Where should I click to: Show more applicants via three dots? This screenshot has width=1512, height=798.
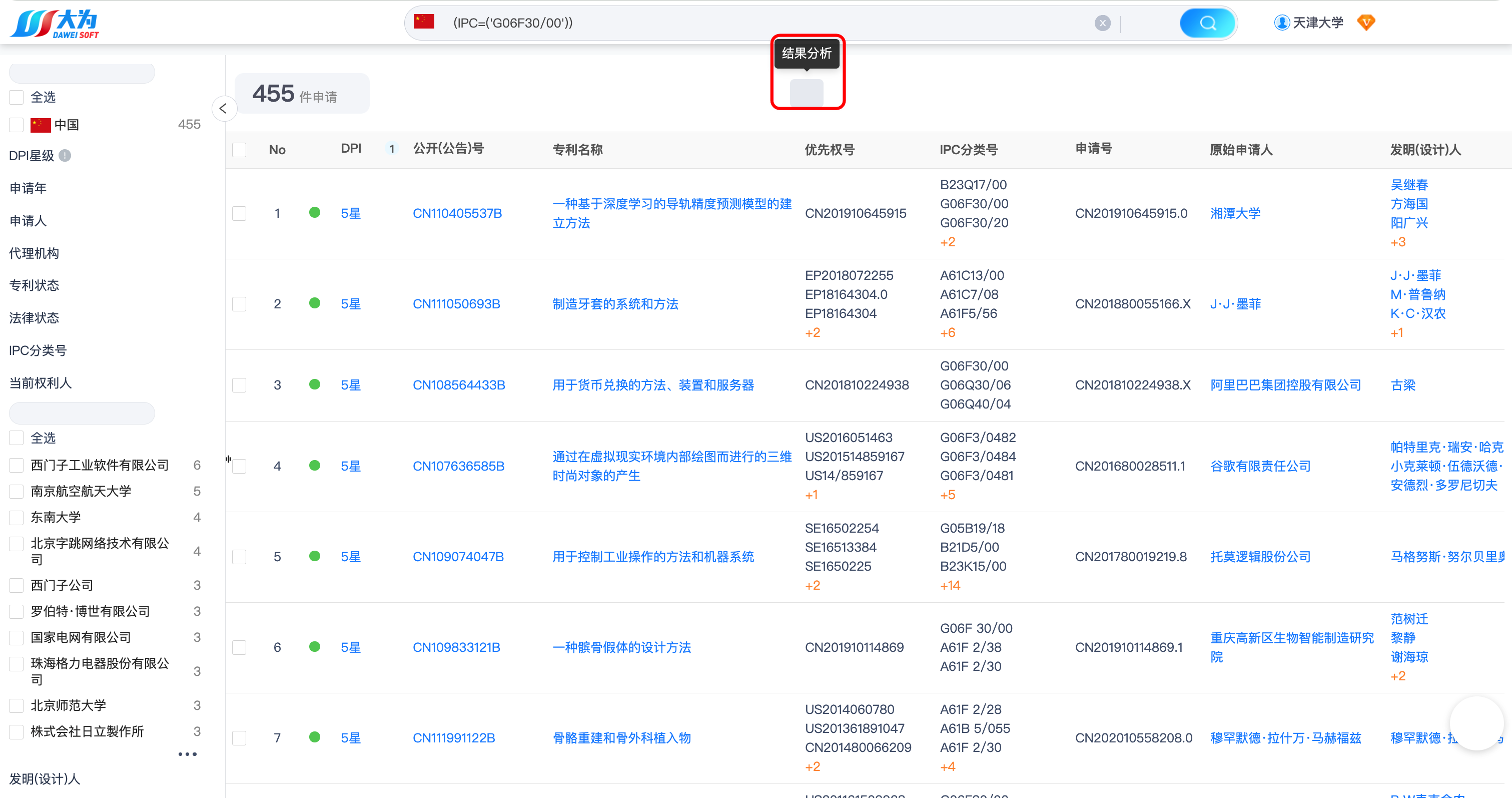187,754
